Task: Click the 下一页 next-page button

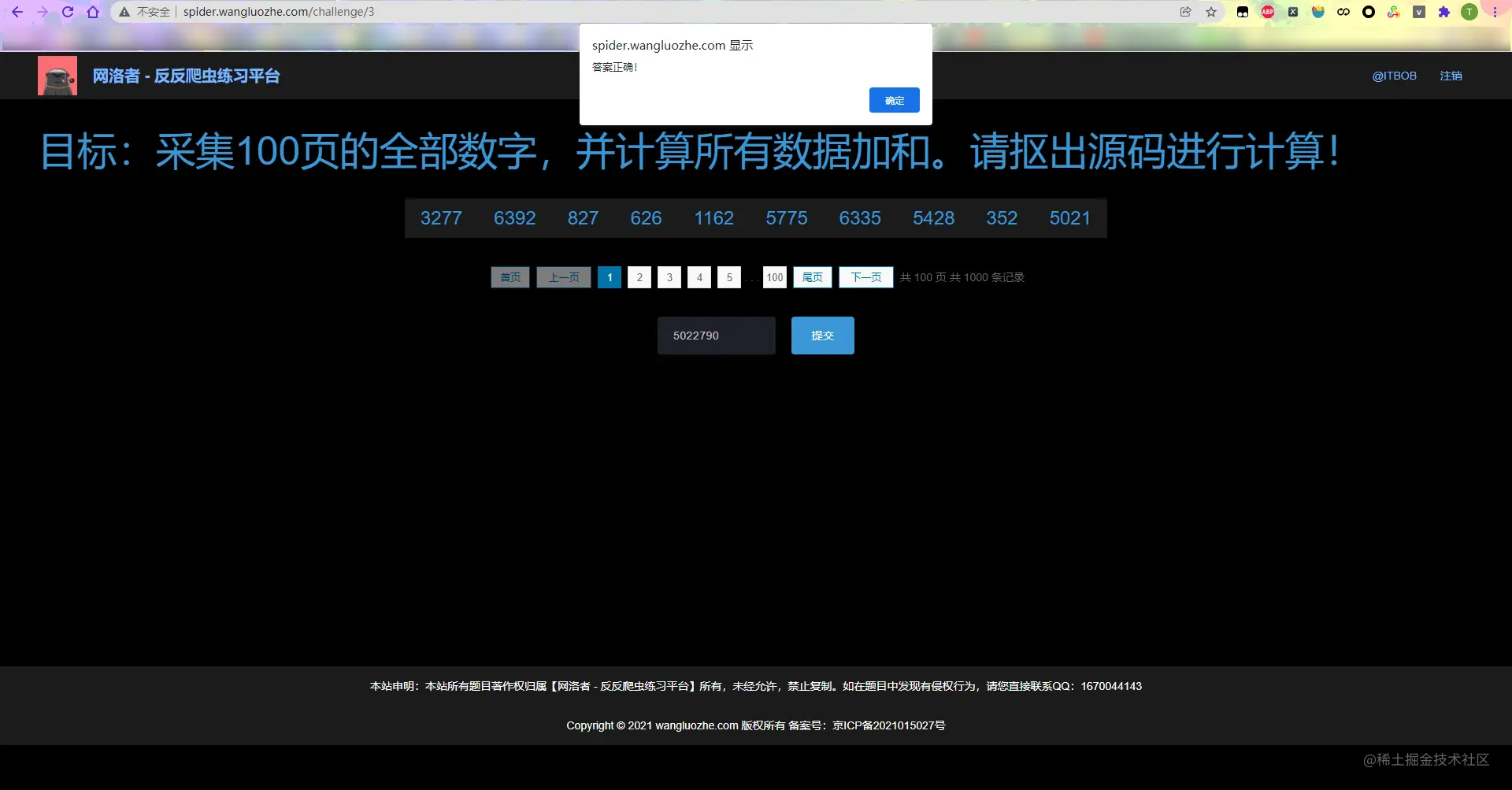Action: (866, 277)
